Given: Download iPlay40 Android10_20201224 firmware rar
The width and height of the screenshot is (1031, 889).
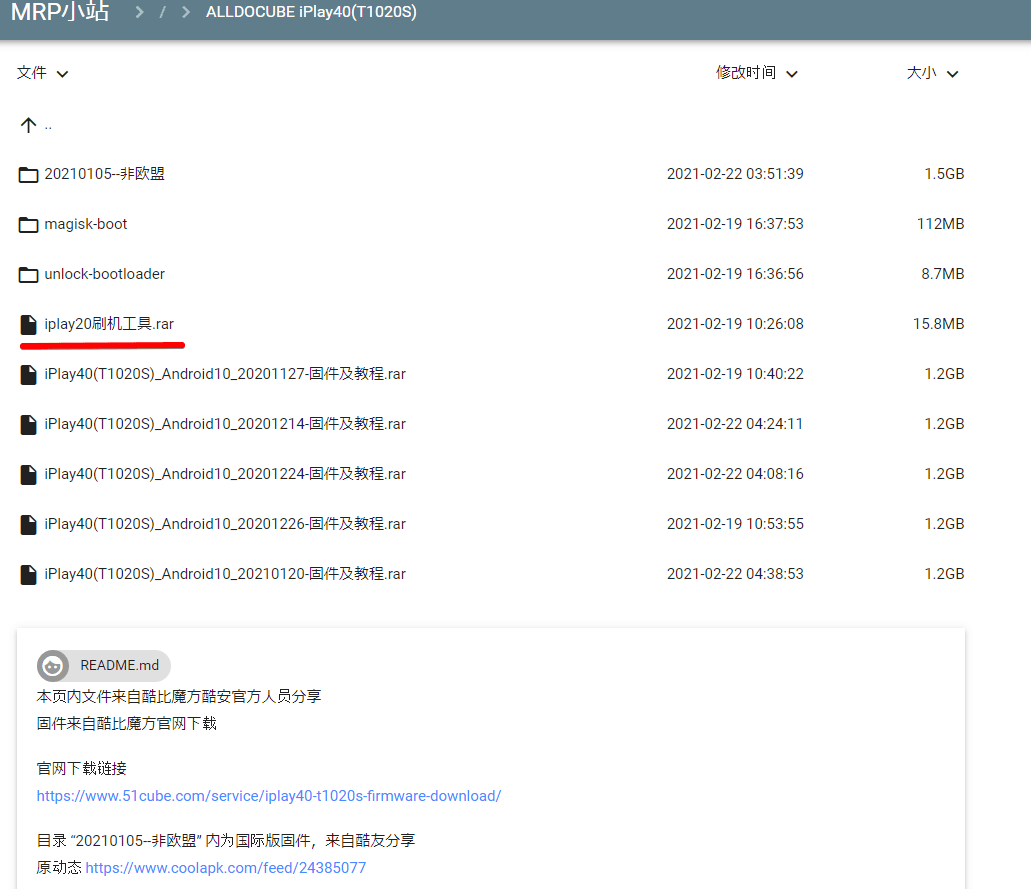Looking at the screenshot, I should tap(225, 474).
